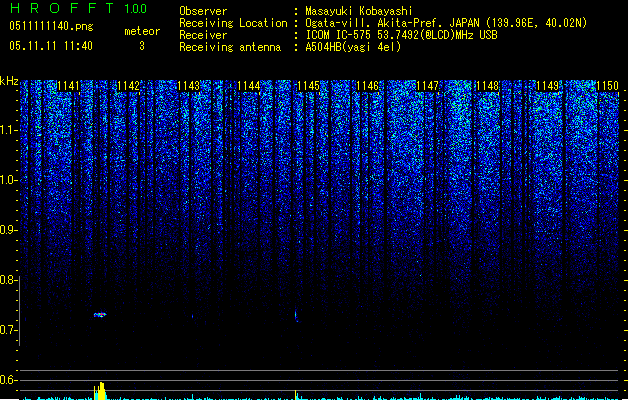Click the faint vertical echo near 1145
The image size is (629, 400).
(x=296, y=316)
